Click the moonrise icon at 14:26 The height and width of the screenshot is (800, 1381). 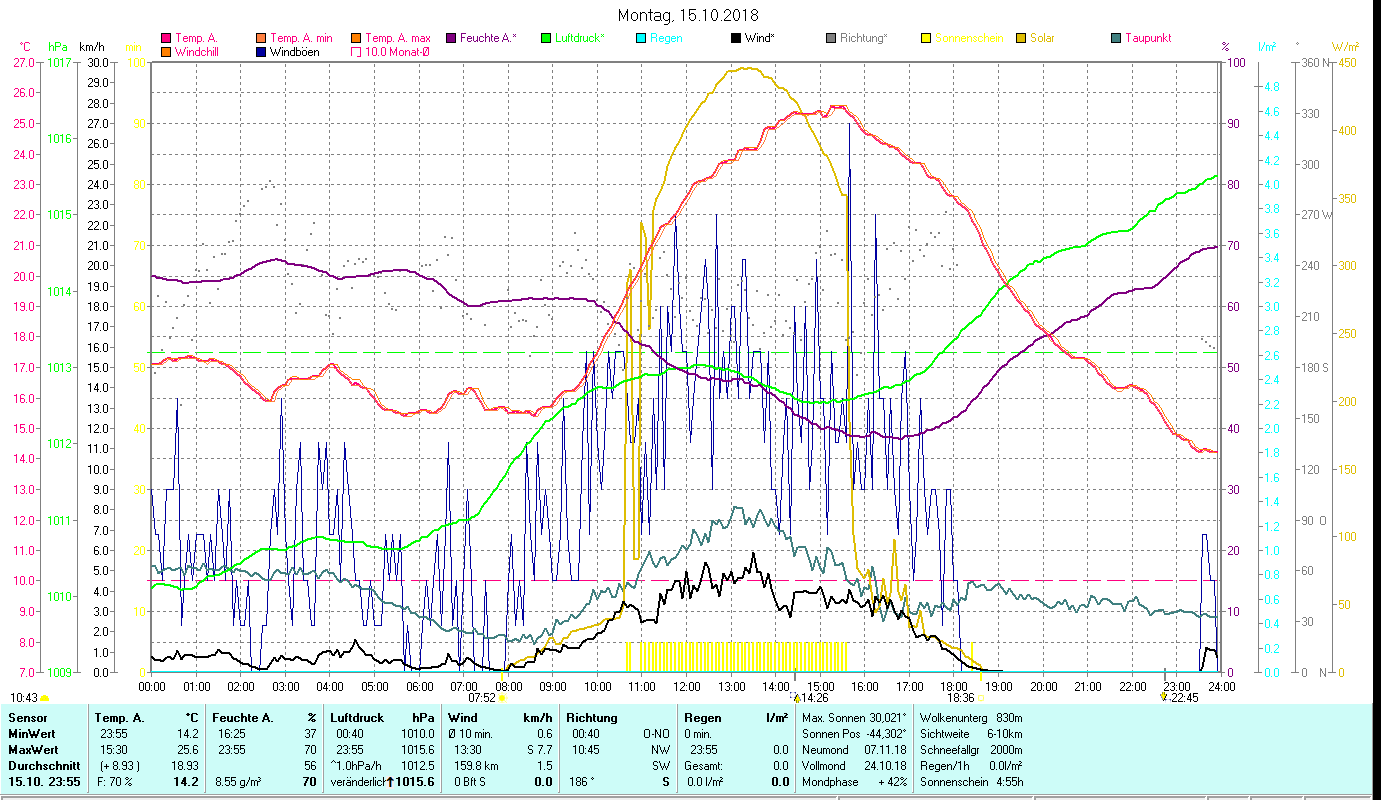[795, 698]
